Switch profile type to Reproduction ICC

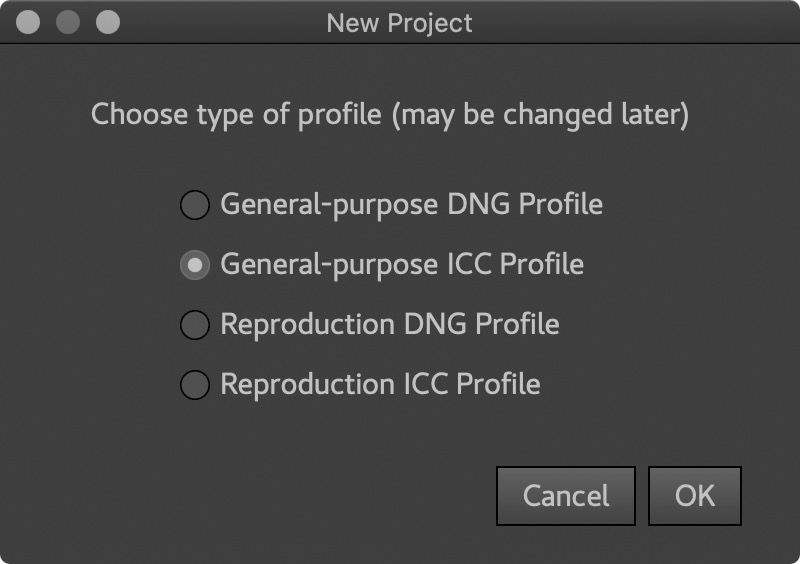pyautogui.click(x=194, y=384)
